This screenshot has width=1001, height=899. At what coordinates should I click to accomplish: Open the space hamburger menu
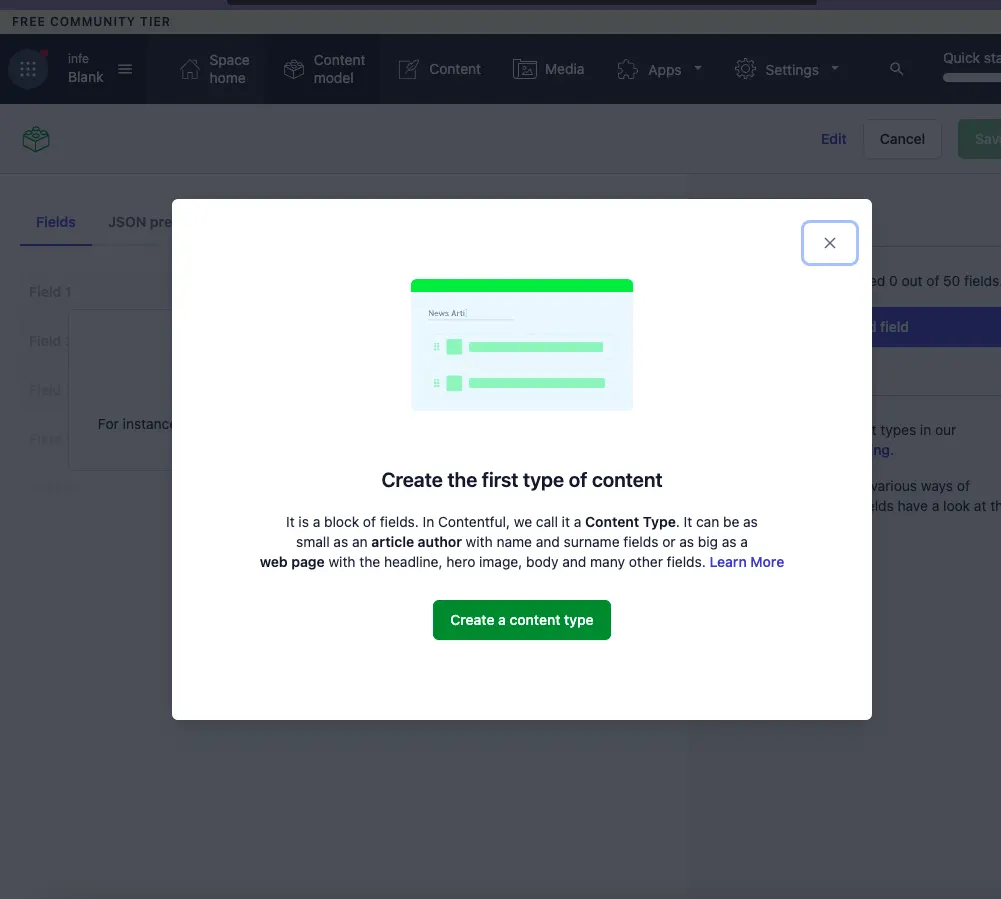(125, 68)
